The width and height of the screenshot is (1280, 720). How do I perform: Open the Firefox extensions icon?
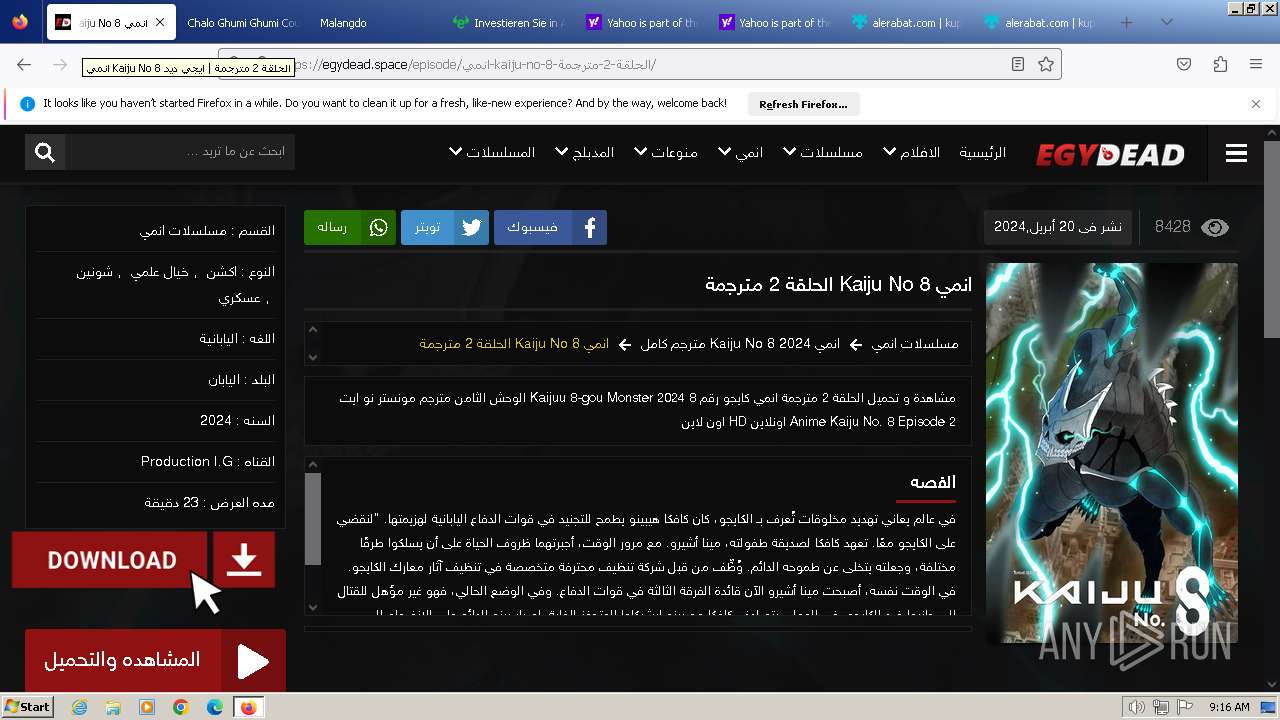pyautogui.click(x=1220, y=64)
